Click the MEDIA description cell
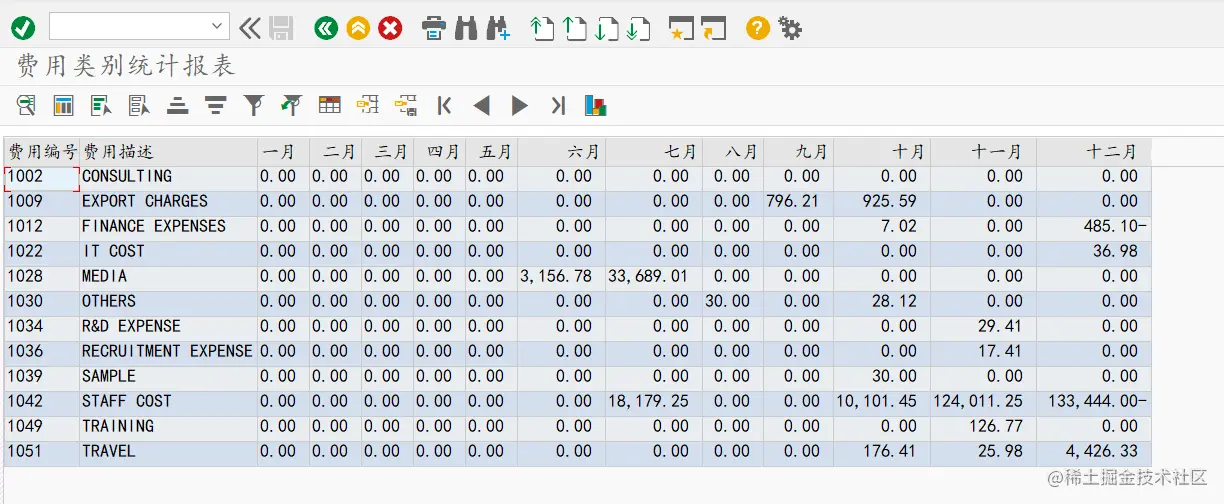Image resolution: width=1224 pixels, height=504 pixels. click(168, 277)
